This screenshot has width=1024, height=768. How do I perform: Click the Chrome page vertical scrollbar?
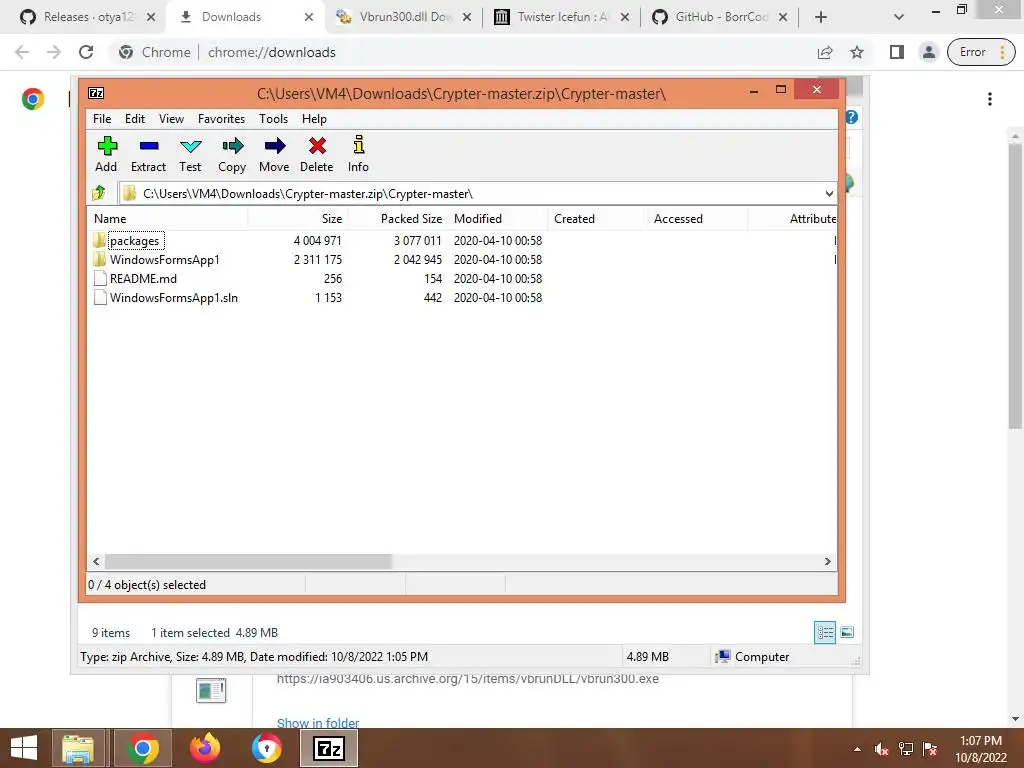pyautogui.click(x=1014, y=287)
